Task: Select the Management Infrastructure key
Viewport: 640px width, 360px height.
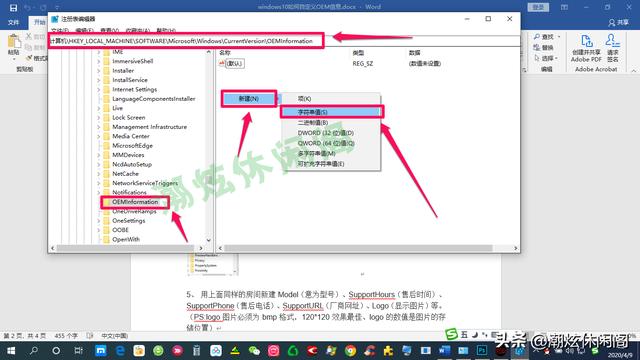Action: pyautogui.click(x=149, y=127)
